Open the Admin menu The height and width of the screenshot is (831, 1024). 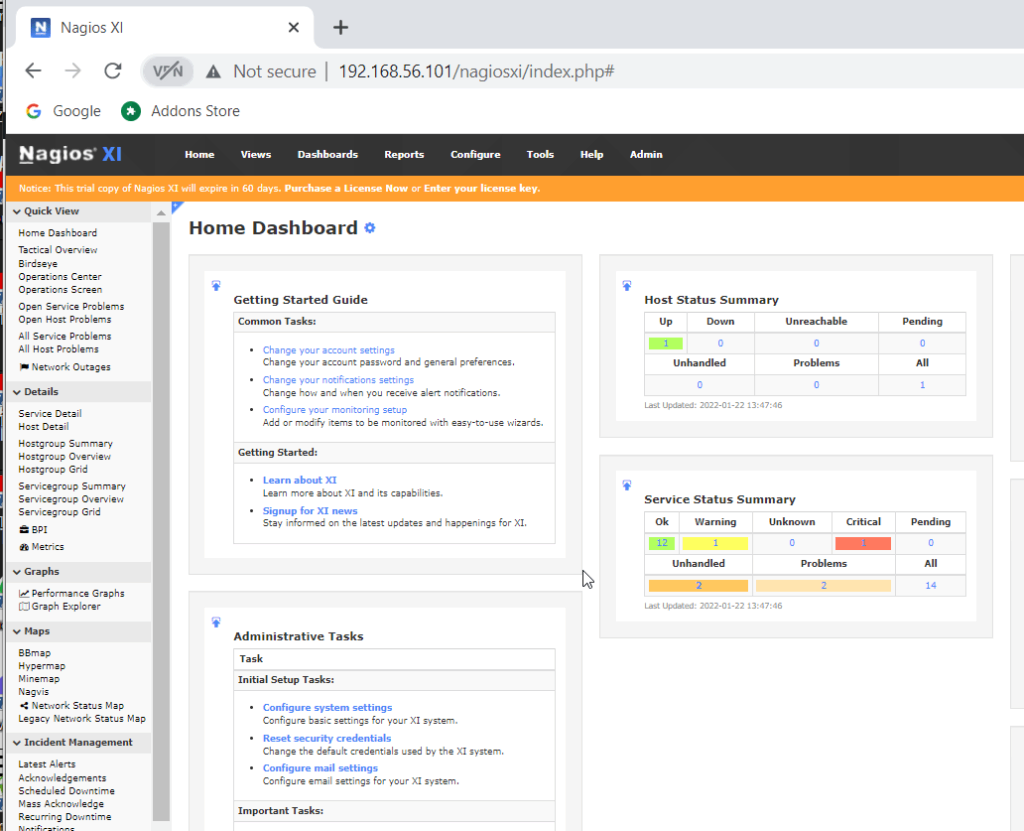pos(646,155)
